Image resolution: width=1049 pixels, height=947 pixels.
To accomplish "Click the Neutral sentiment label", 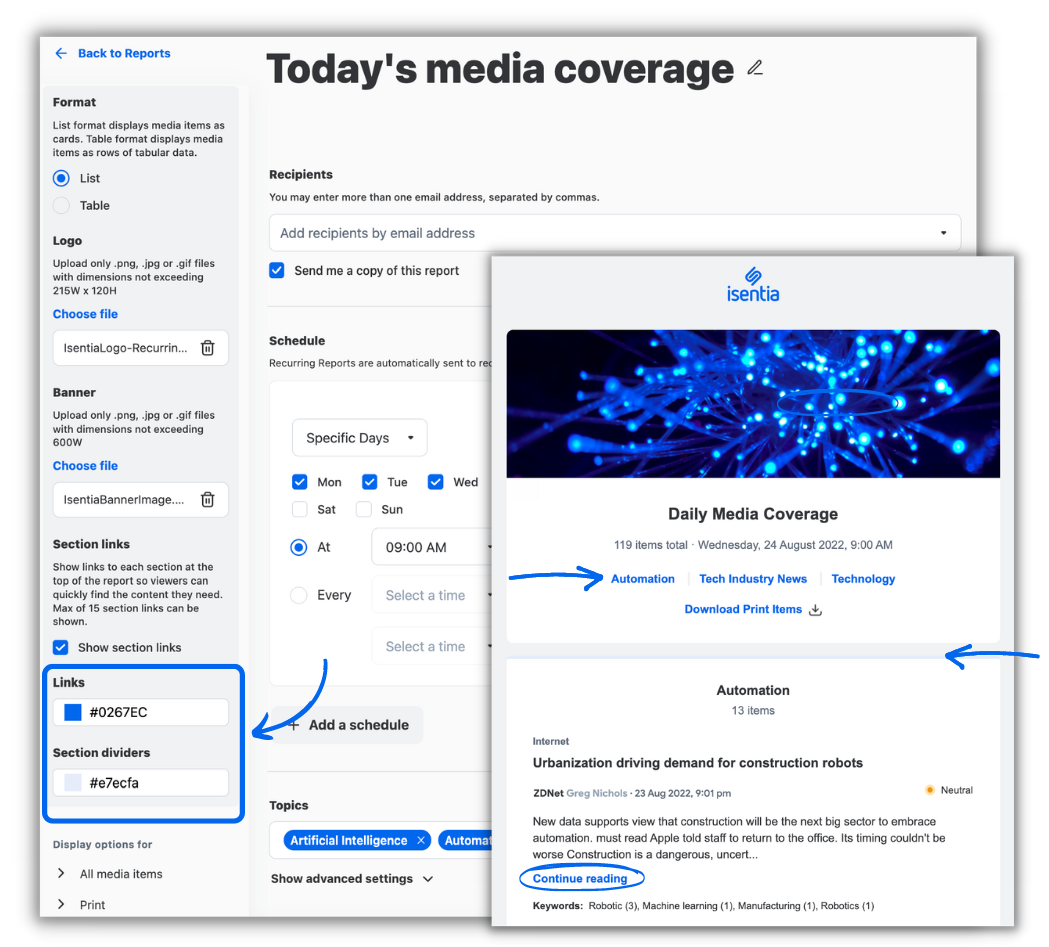I will click(x=957, y=790).
